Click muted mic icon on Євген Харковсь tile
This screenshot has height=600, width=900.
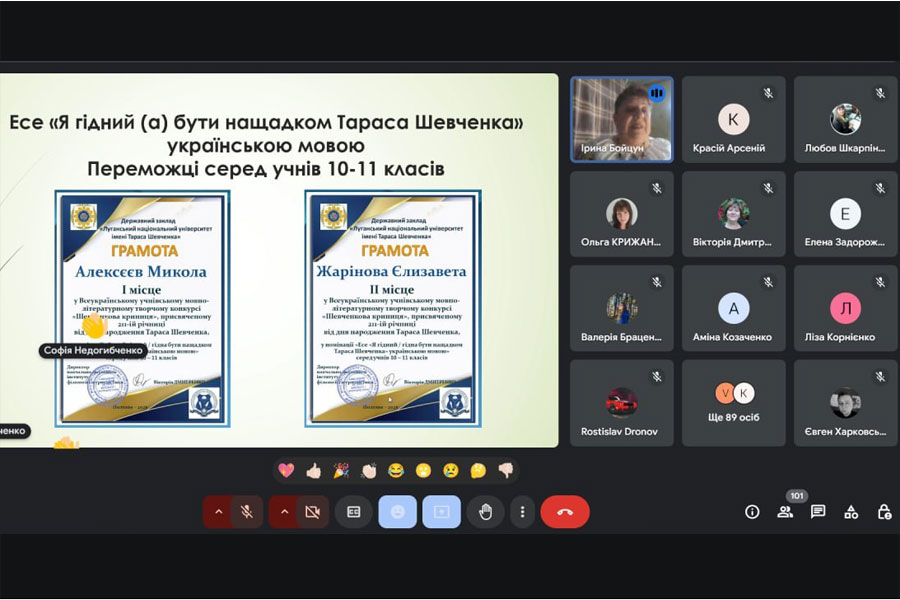click(x=880, y=377)
